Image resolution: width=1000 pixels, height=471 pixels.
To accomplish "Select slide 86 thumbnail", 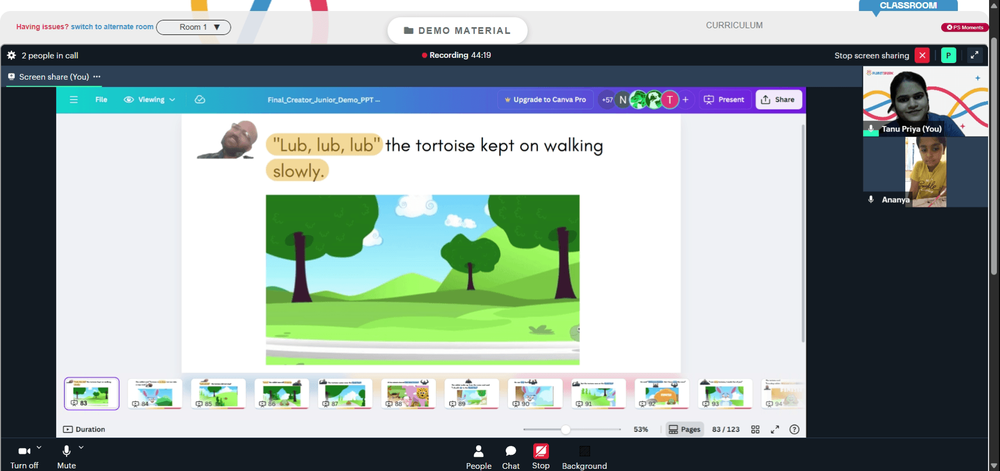I will (282, 393).
